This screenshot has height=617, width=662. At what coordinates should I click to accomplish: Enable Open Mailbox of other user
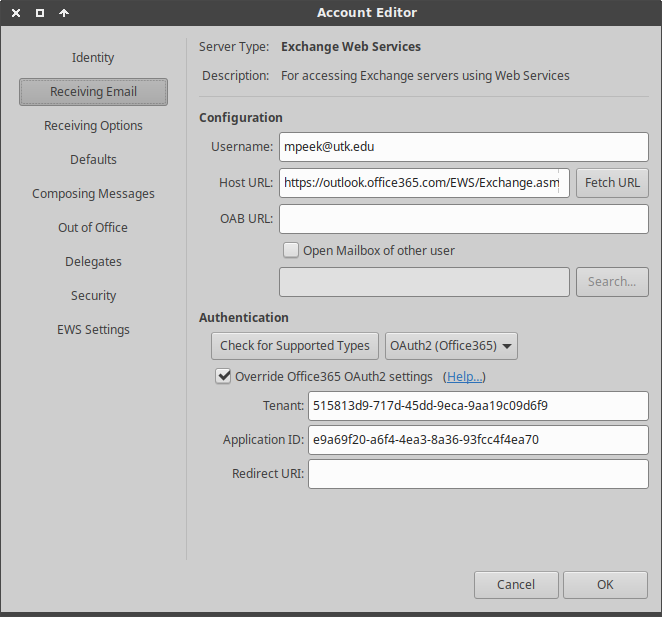click(291, 250)
